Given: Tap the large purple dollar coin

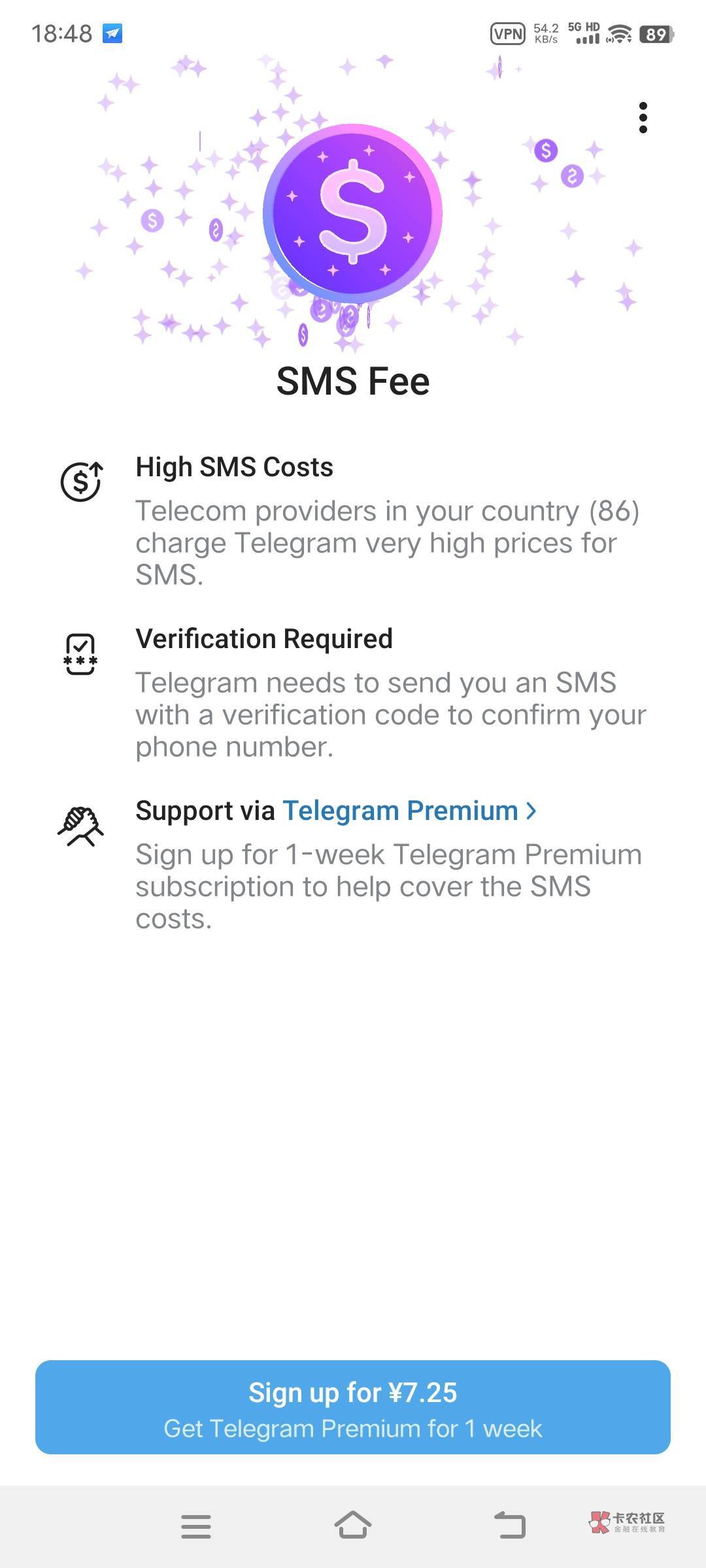Looking at the screenshot, I should 353,214.
